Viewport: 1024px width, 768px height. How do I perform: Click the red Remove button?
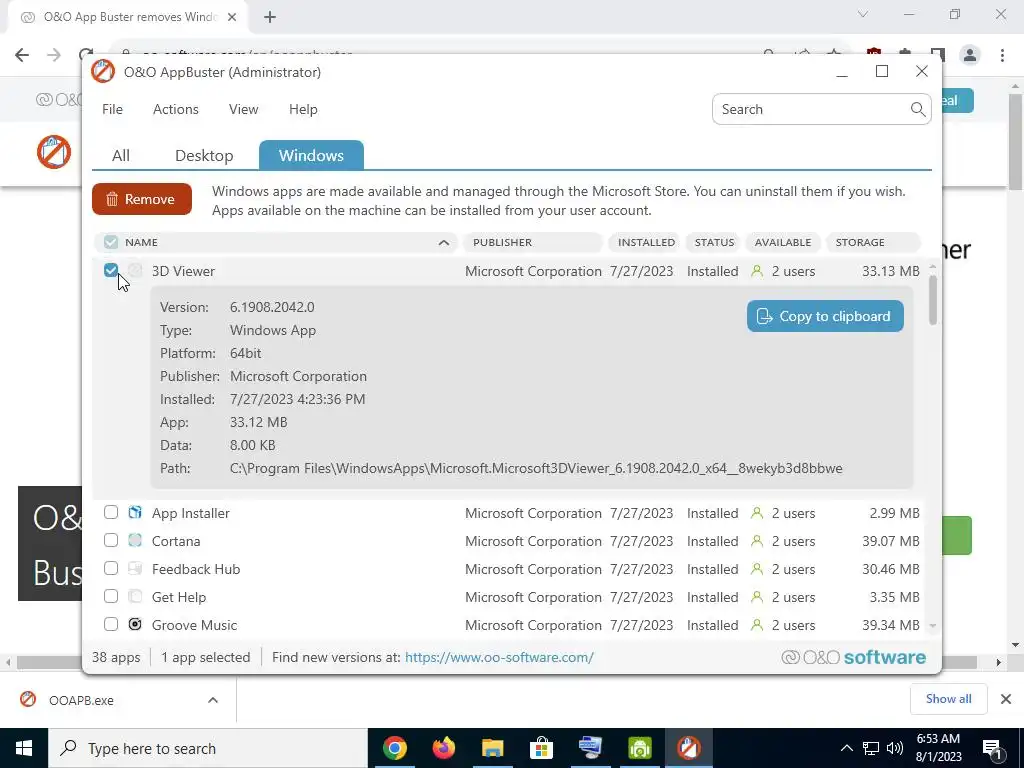(142, 199)
